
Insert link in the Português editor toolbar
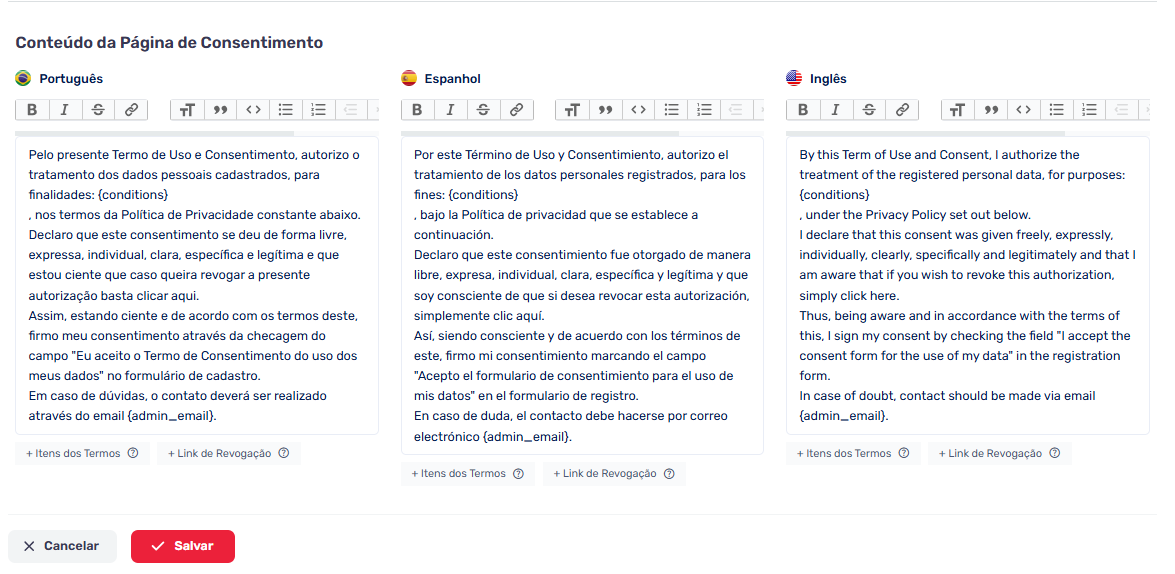(x=131, y=110)
